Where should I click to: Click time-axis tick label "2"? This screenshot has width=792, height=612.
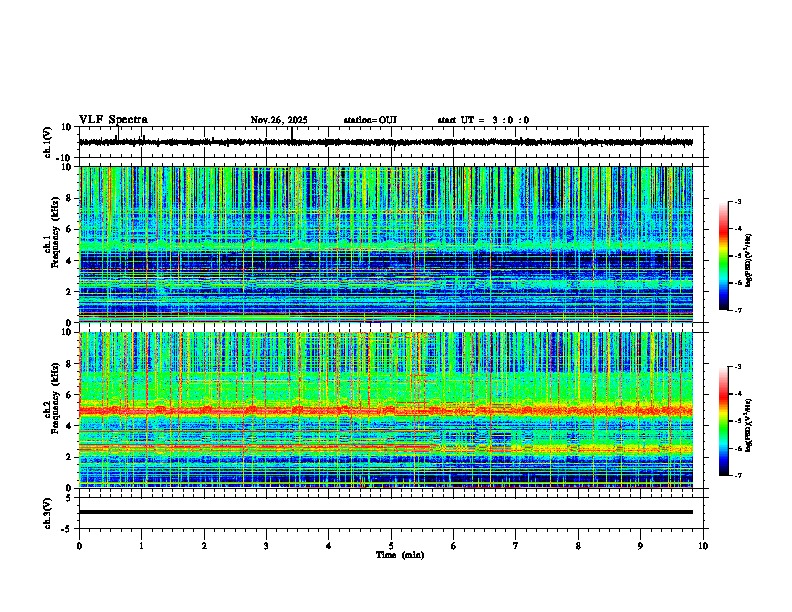coord(204,546)
